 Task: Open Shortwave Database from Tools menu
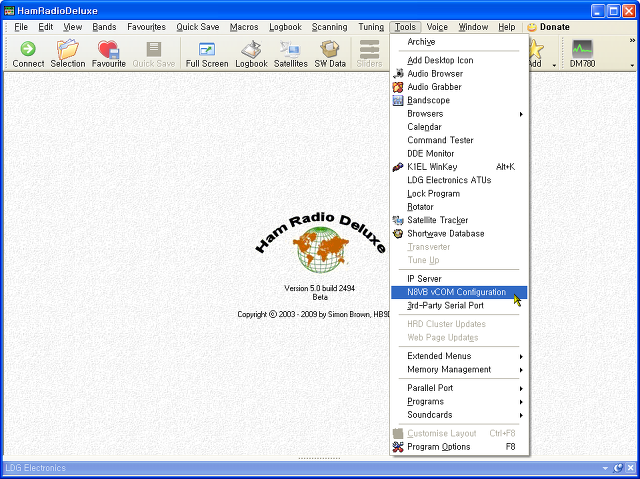pyautogui.click(x=459, y=234)
